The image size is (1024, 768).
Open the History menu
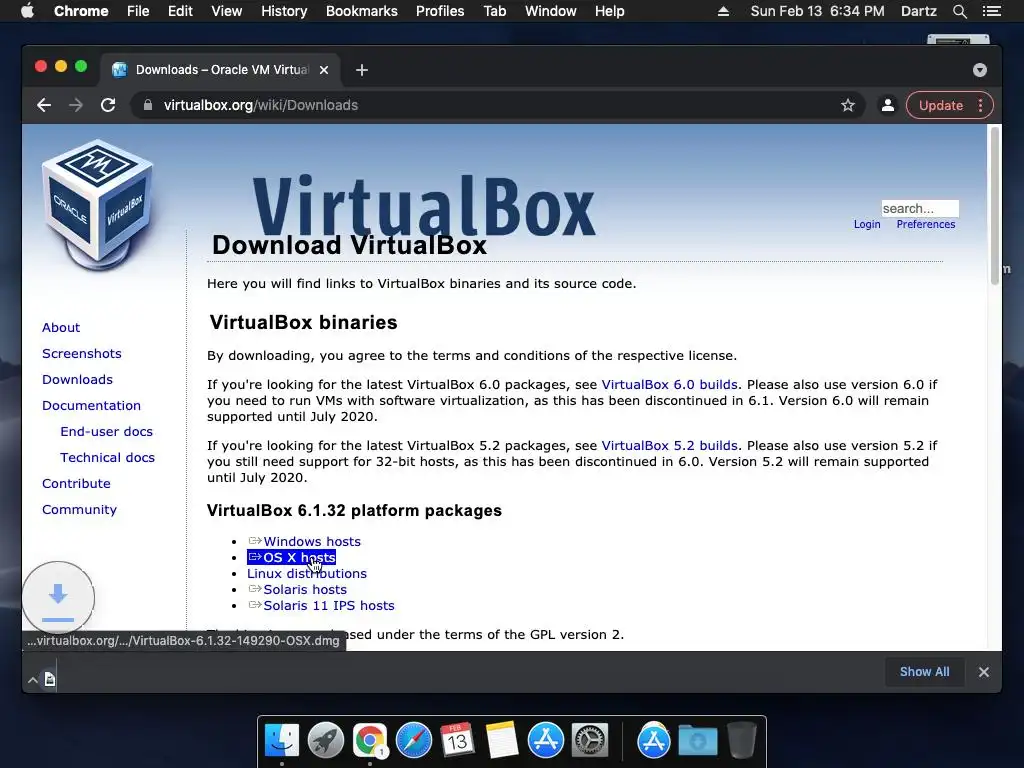tap(284, 11)
